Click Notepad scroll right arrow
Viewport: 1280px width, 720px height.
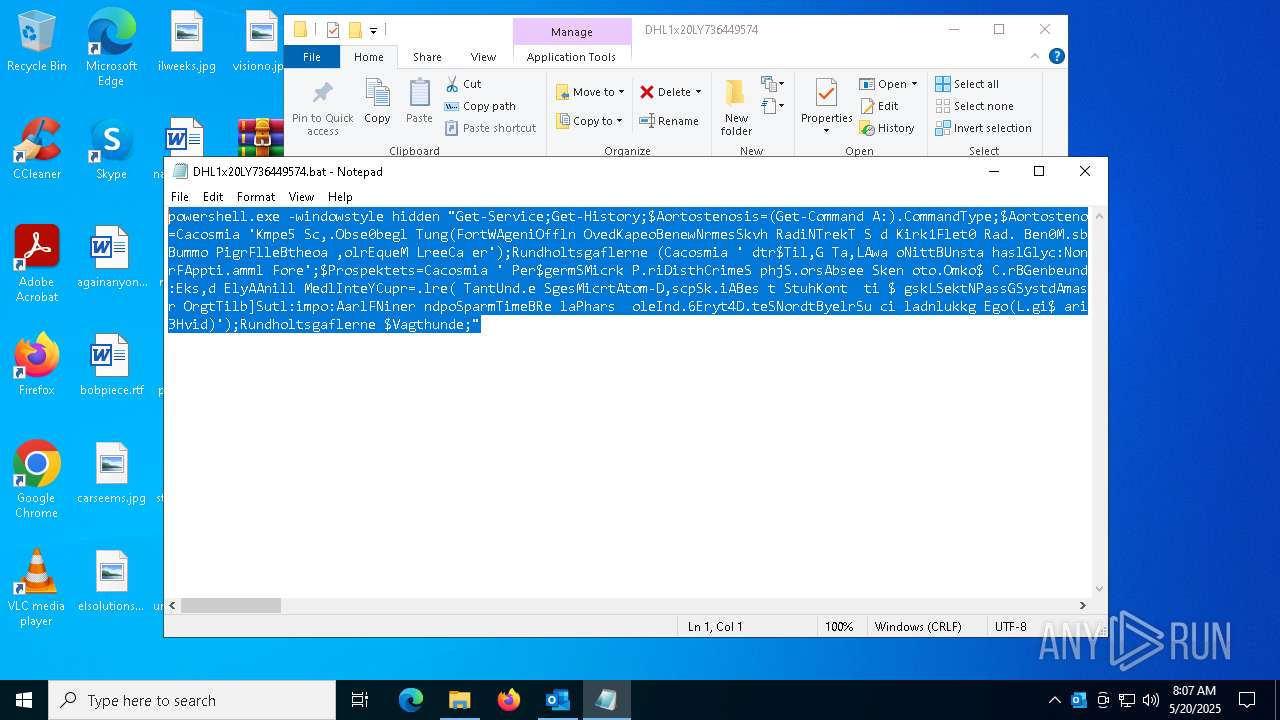[1082, 605]
